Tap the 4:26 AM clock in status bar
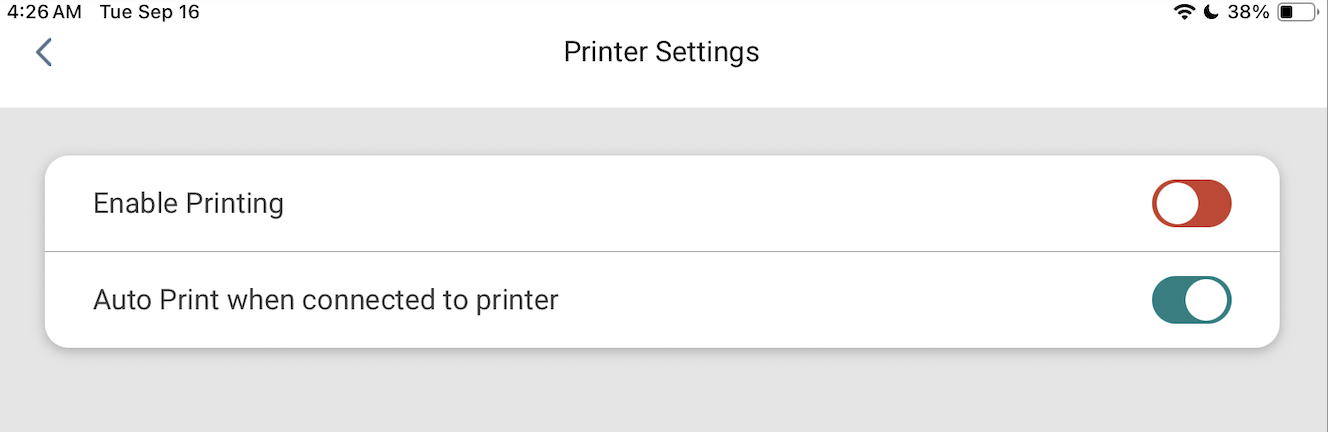Screen dimensions: 1328x432 [46, 13]
